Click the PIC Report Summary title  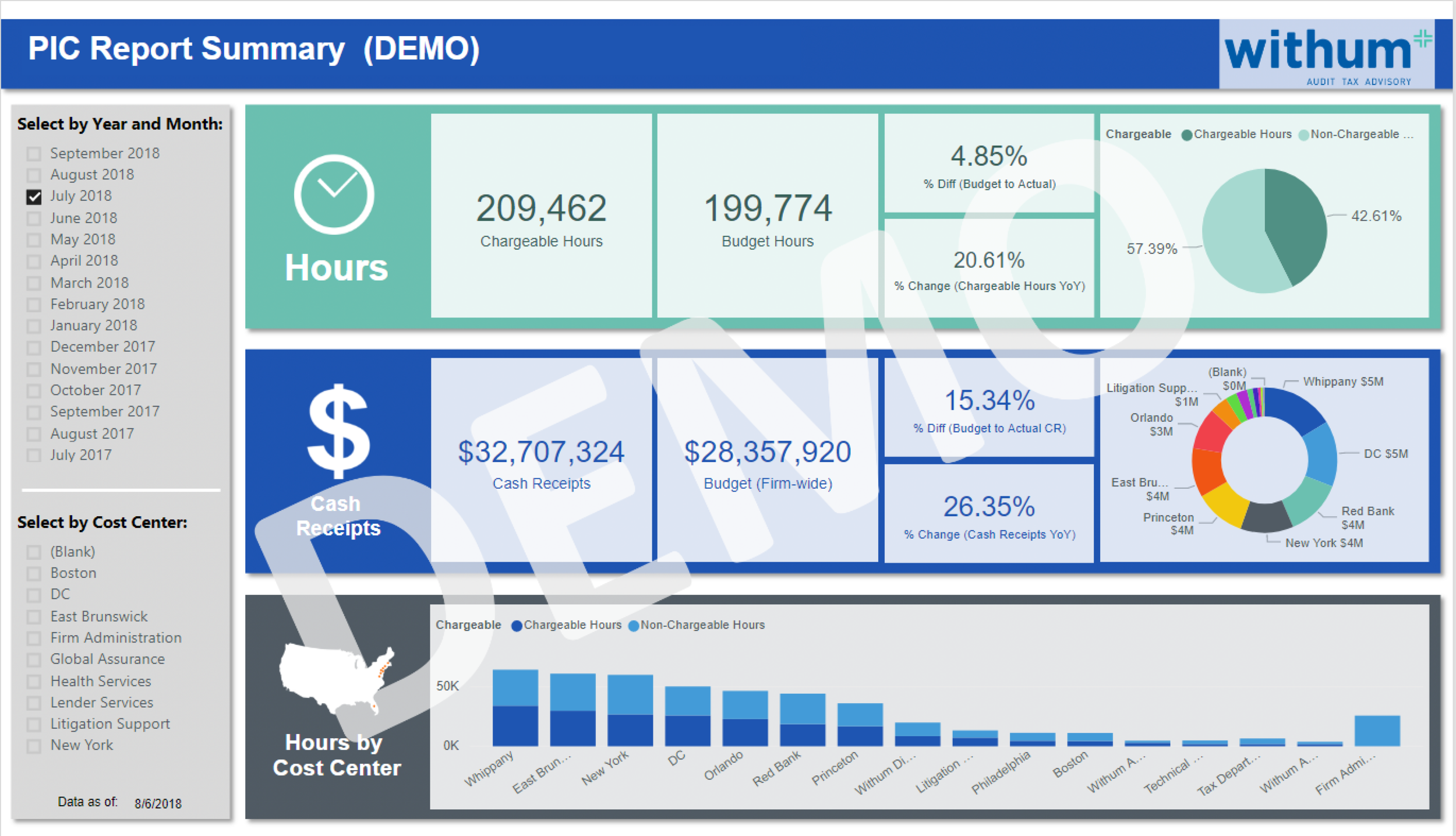click(x=254, y=48)
